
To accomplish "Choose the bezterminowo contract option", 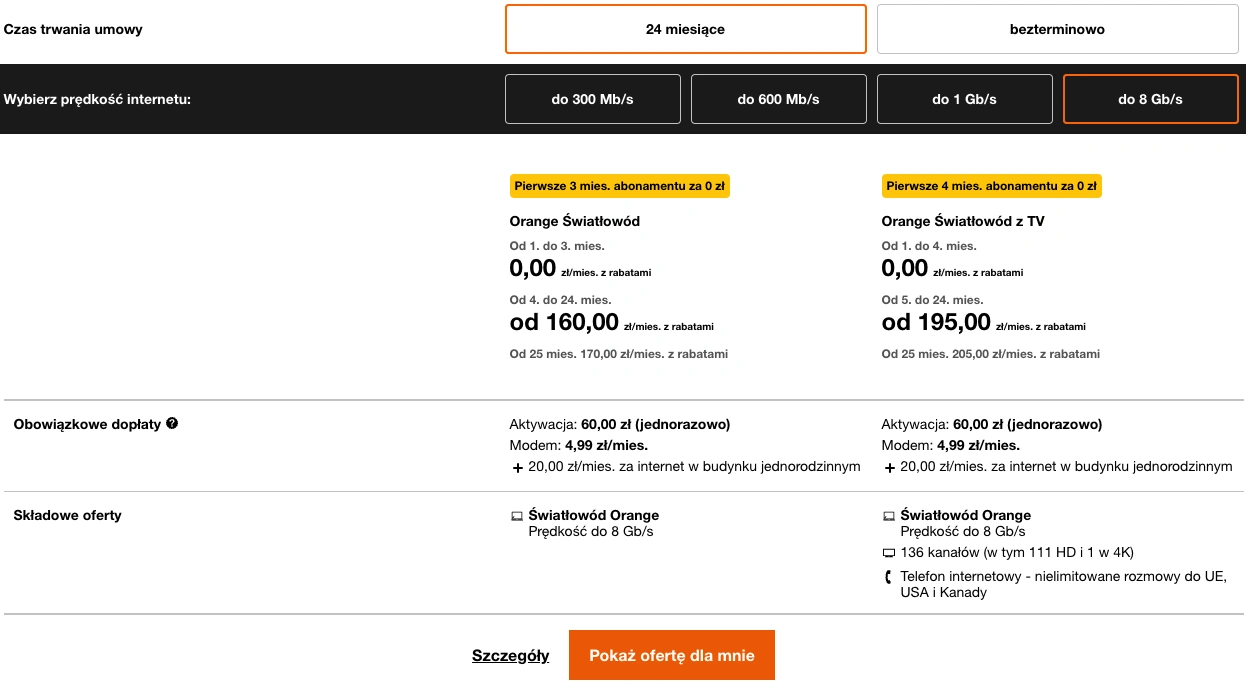I will (x=1057, y=29).
